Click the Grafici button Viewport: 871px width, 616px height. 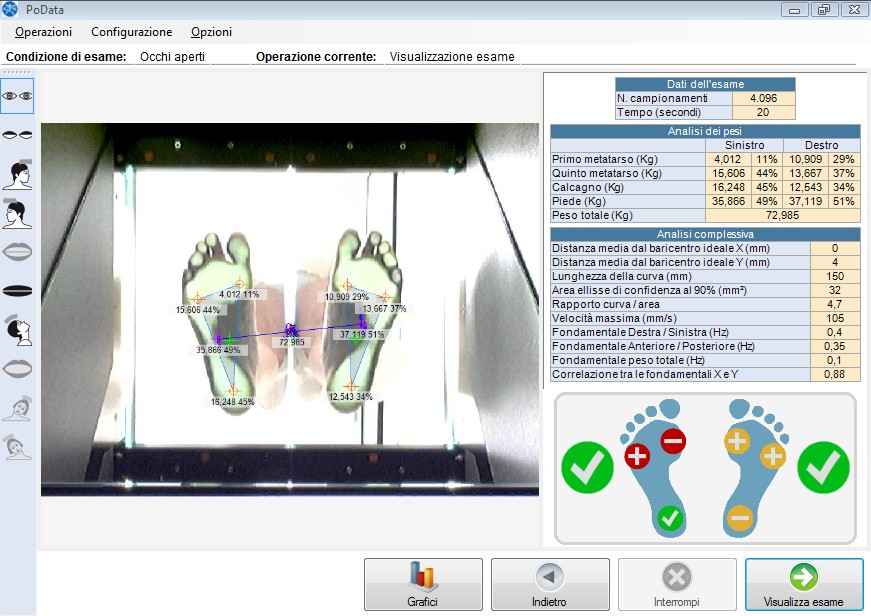pyautogui.click(x=422, y=585)
